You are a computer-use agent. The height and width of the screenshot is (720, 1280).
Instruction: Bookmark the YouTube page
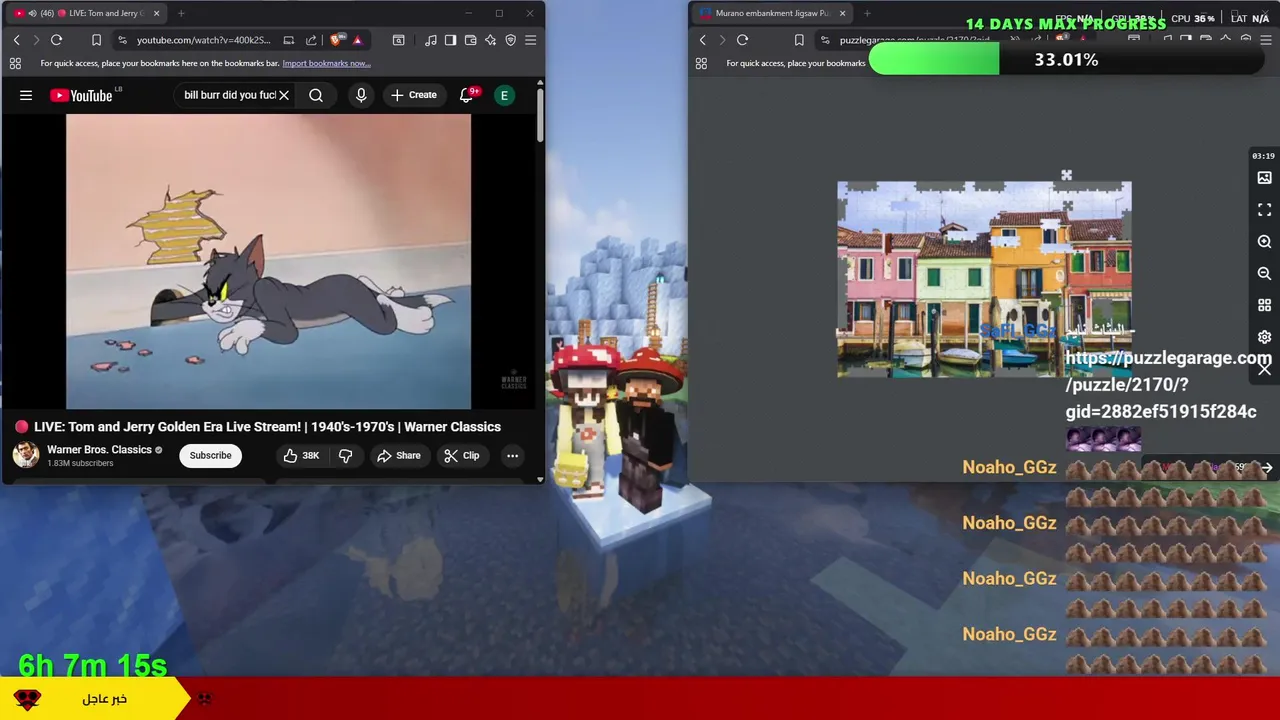pyautogui.click(x=96, y=40)
